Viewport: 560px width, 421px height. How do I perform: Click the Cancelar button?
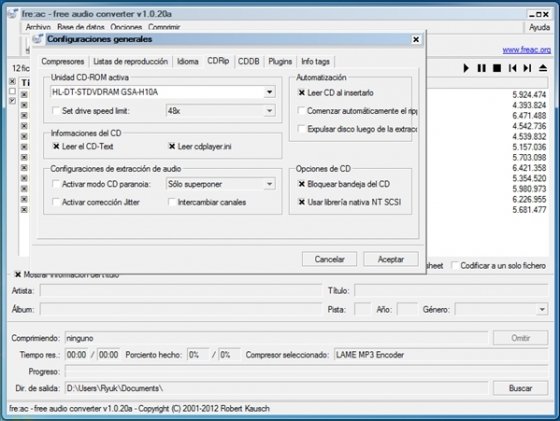[329, 259]
